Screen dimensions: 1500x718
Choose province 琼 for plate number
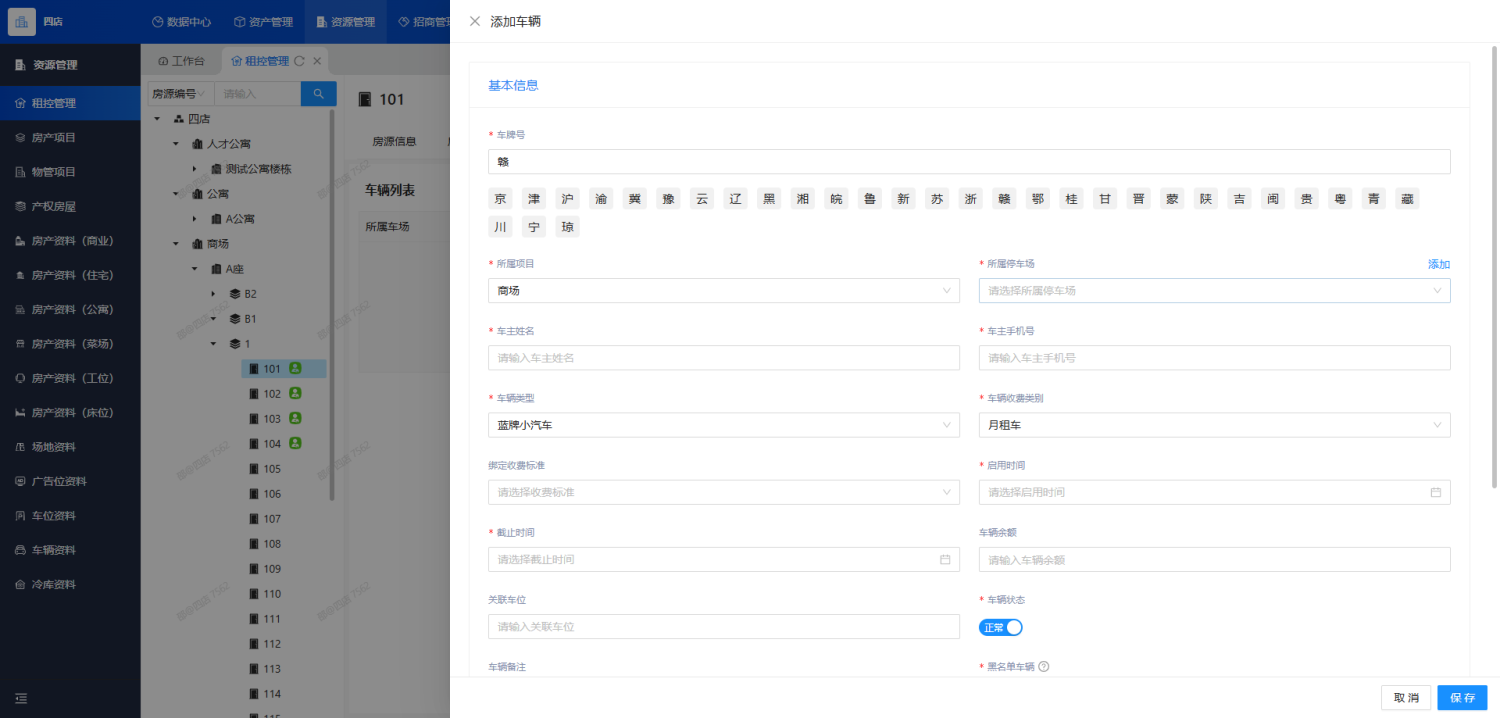coord(568,227)
